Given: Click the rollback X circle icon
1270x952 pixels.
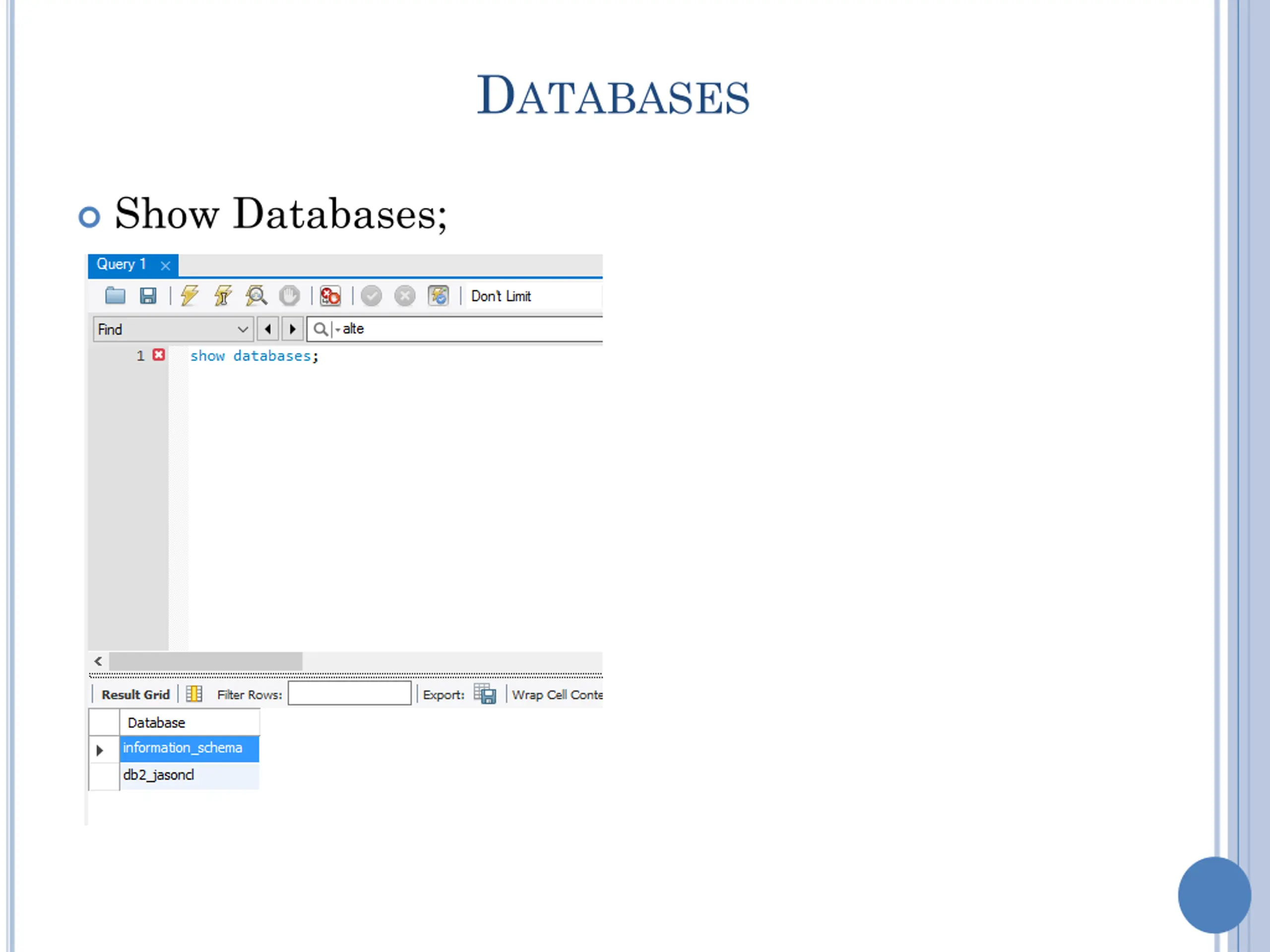Looking at the screenshot, I should coord(405,296).
